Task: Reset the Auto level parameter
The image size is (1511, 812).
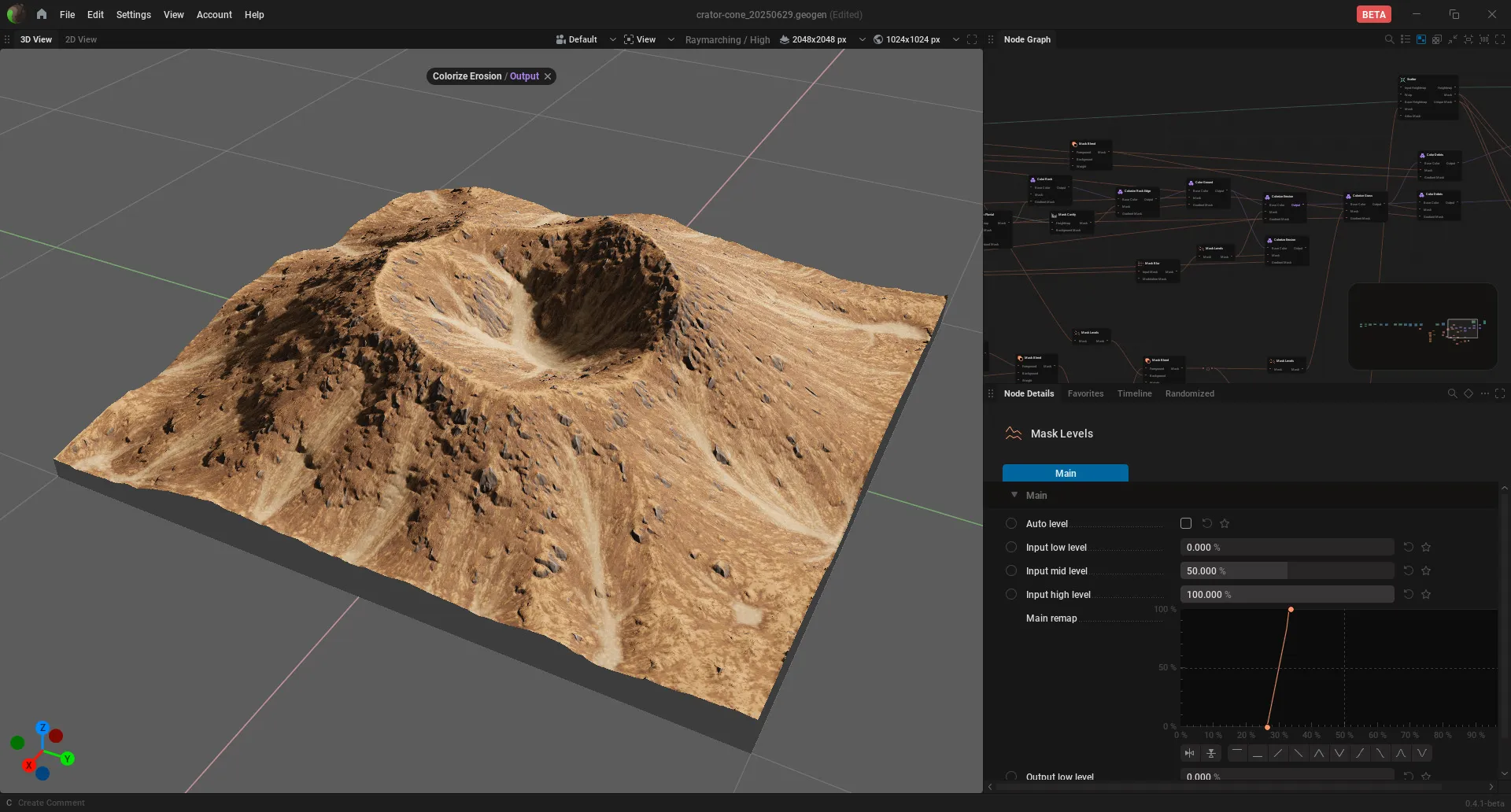Action: click(1207, 523)
